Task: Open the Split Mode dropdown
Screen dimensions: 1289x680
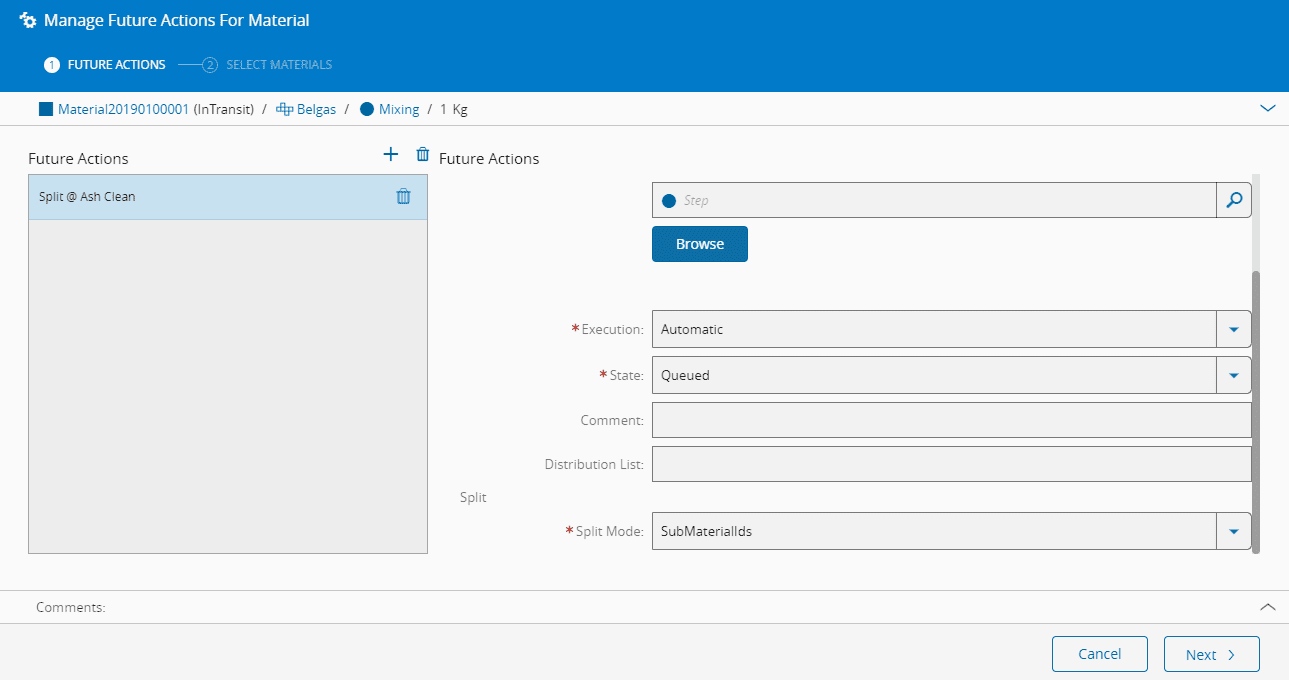Action: coord(1233,531)
